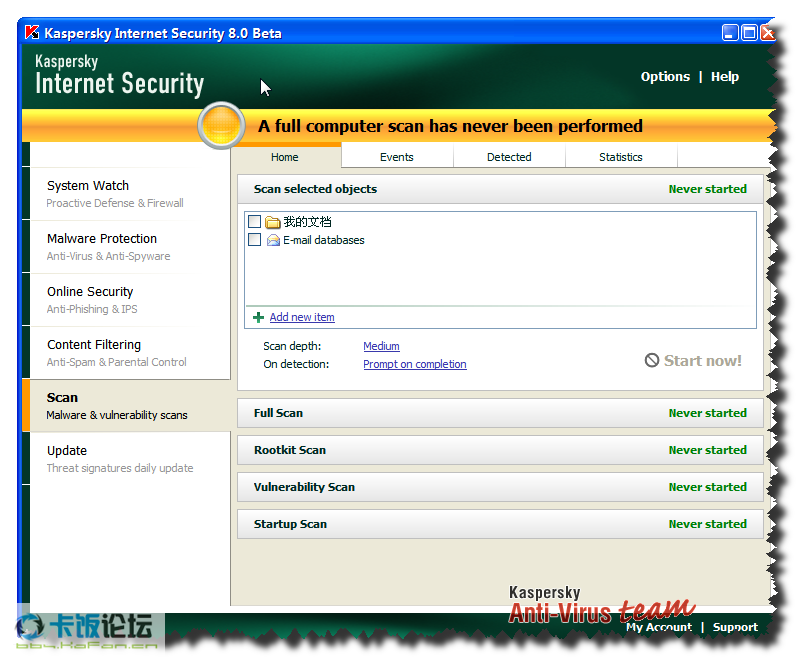Click the prohibited icon beside Start now!
802x663 pixels.
pos(652,361)
